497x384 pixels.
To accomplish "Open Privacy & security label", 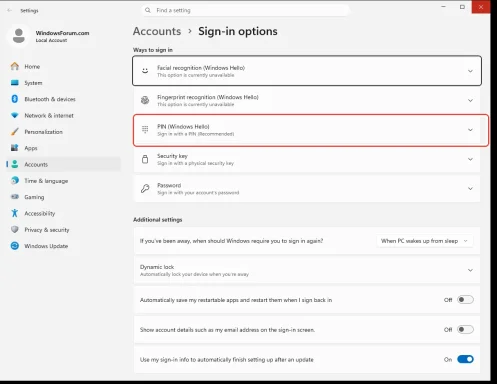I will [47, 230].
